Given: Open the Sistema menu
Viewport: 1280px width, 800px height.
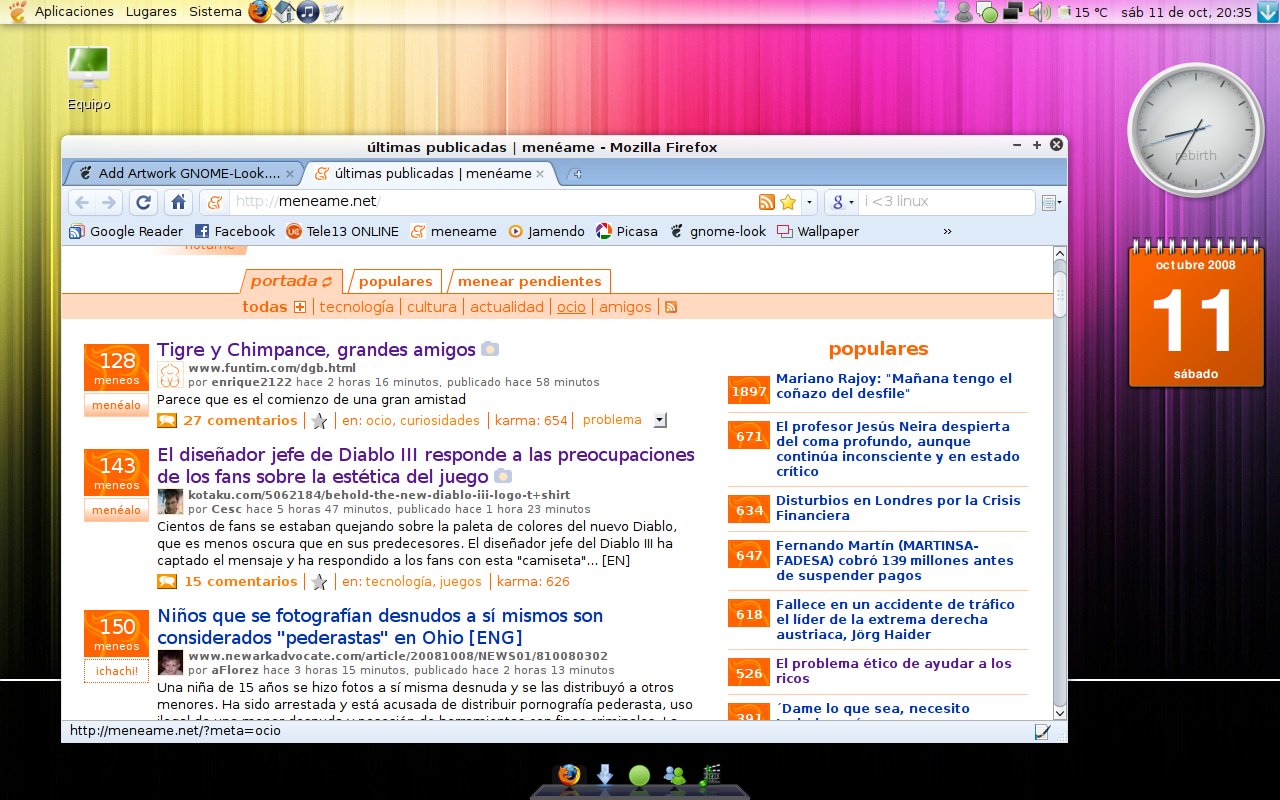Looking at the screenshot, I should (x=215, y=12).
